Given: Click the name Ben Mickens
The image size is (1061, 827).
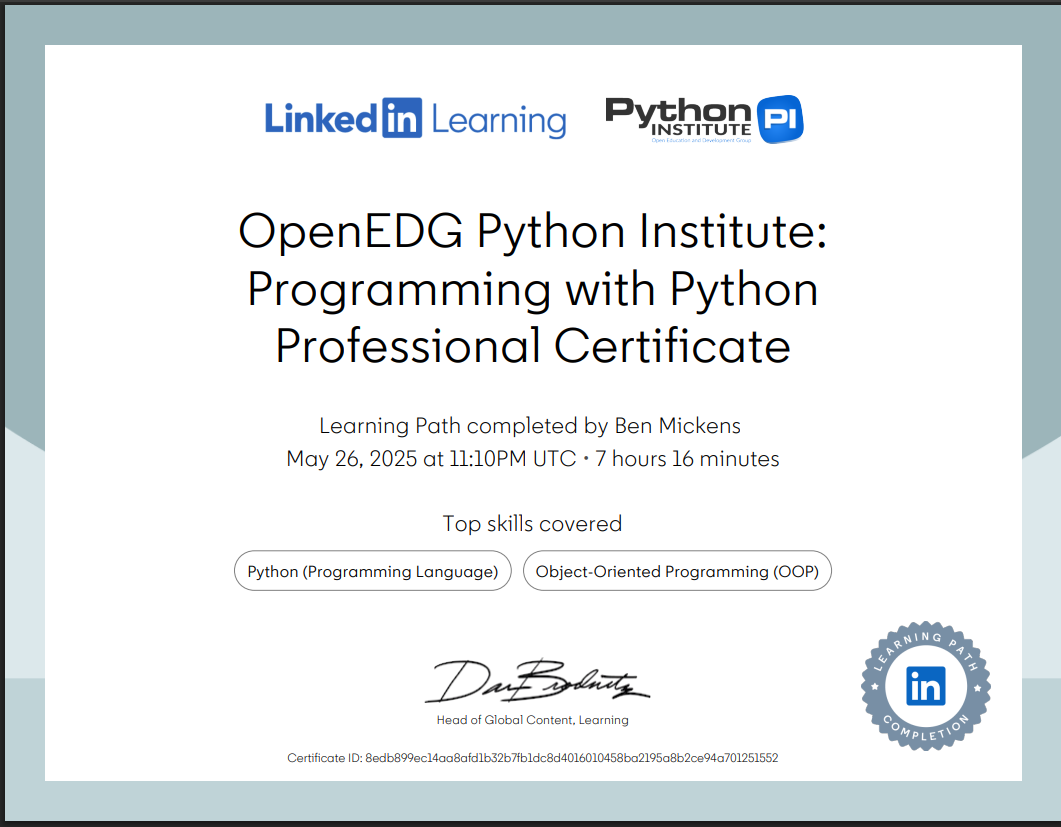Looking at the screenshot, I should click(x=677, y=426).
